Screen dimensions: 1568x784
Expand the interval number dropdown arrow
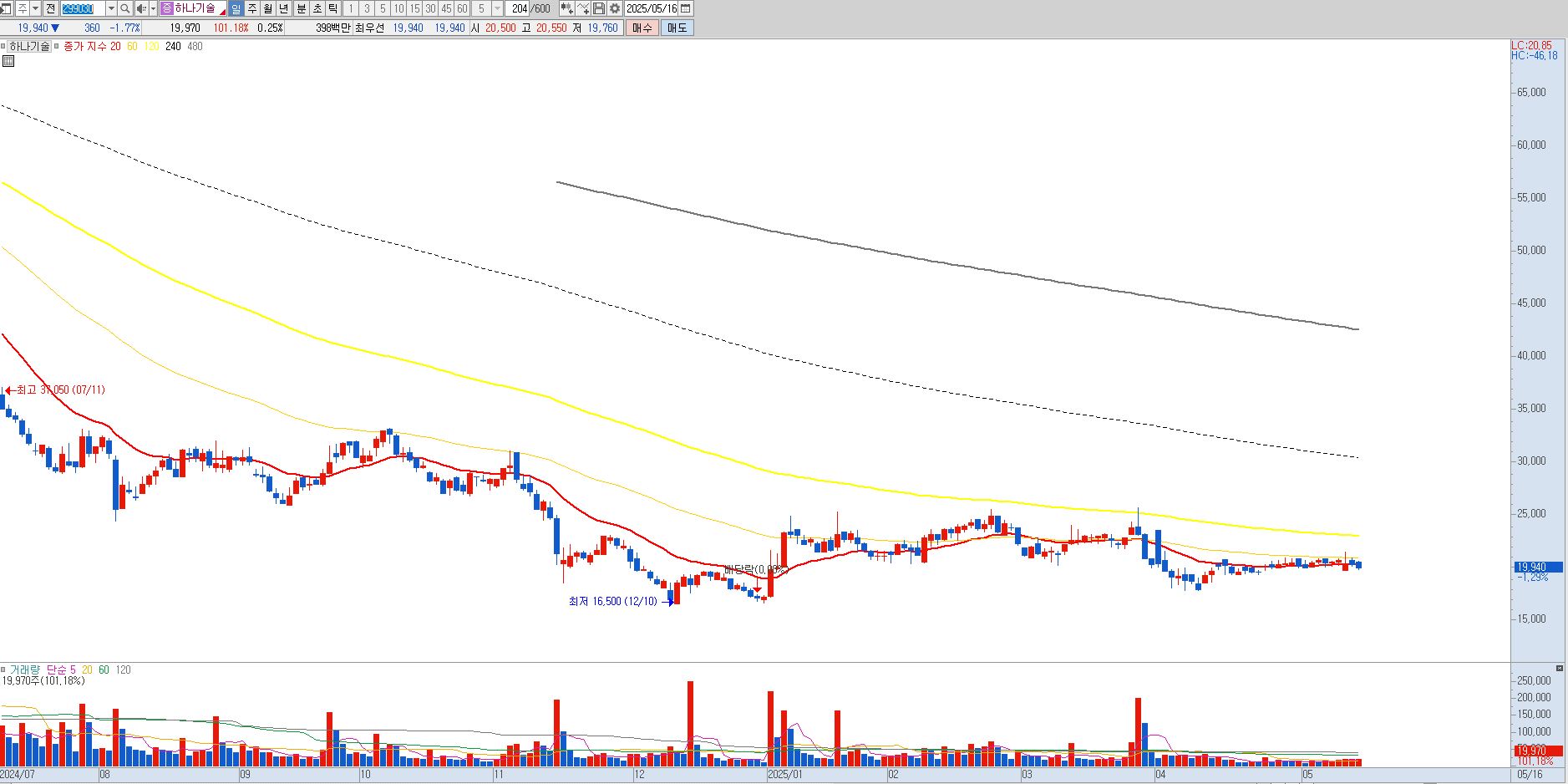497,8
